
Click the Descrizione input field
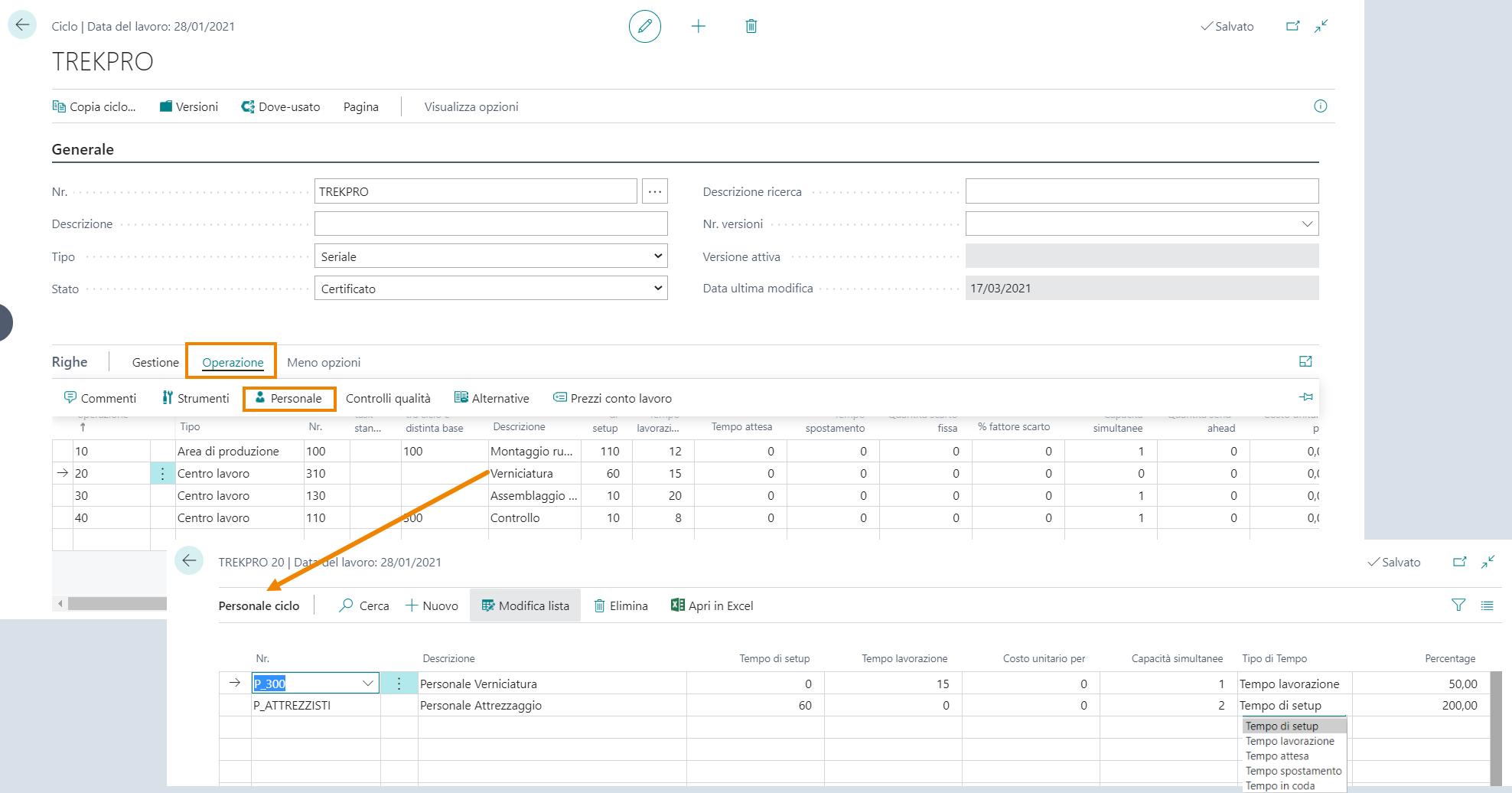tap(490, 224)
